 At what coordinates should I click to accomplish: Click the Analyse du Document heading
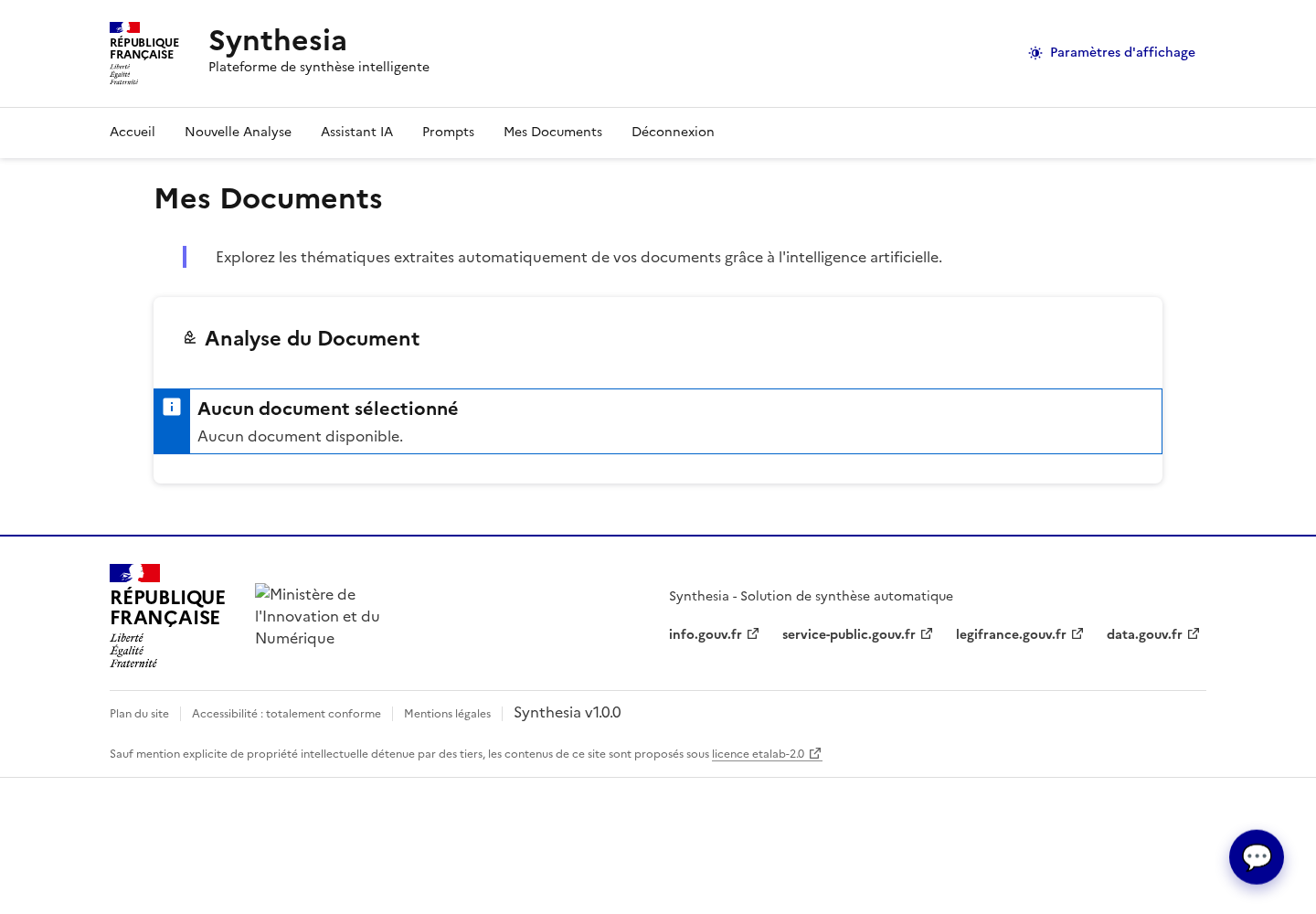coord(312,338)
